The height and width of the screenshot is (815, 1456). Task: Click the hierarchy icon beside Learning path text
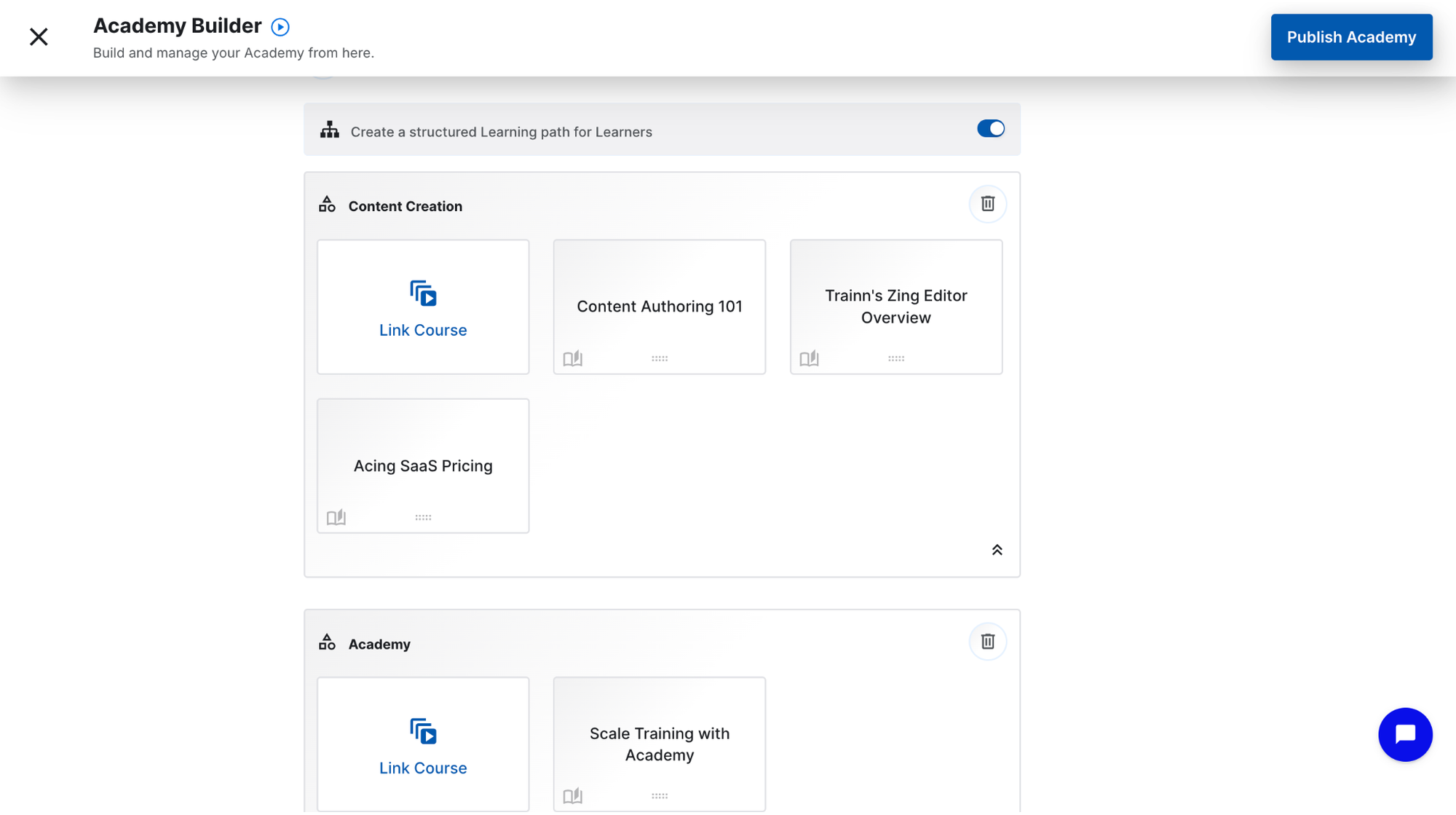[x=330, y=130]
